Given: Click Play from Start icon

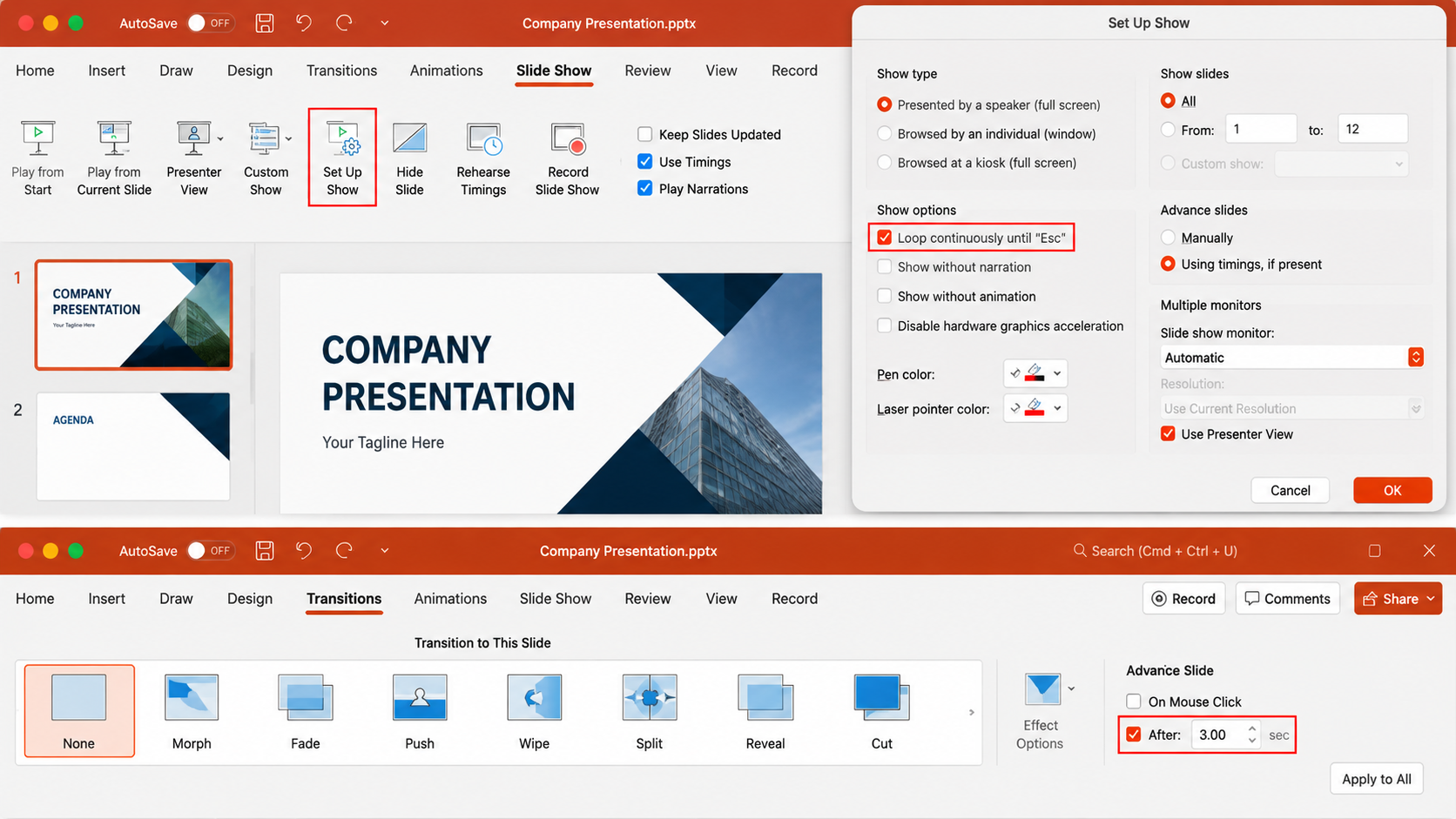Looking at the screenshot, I should [x=37, y=139].
